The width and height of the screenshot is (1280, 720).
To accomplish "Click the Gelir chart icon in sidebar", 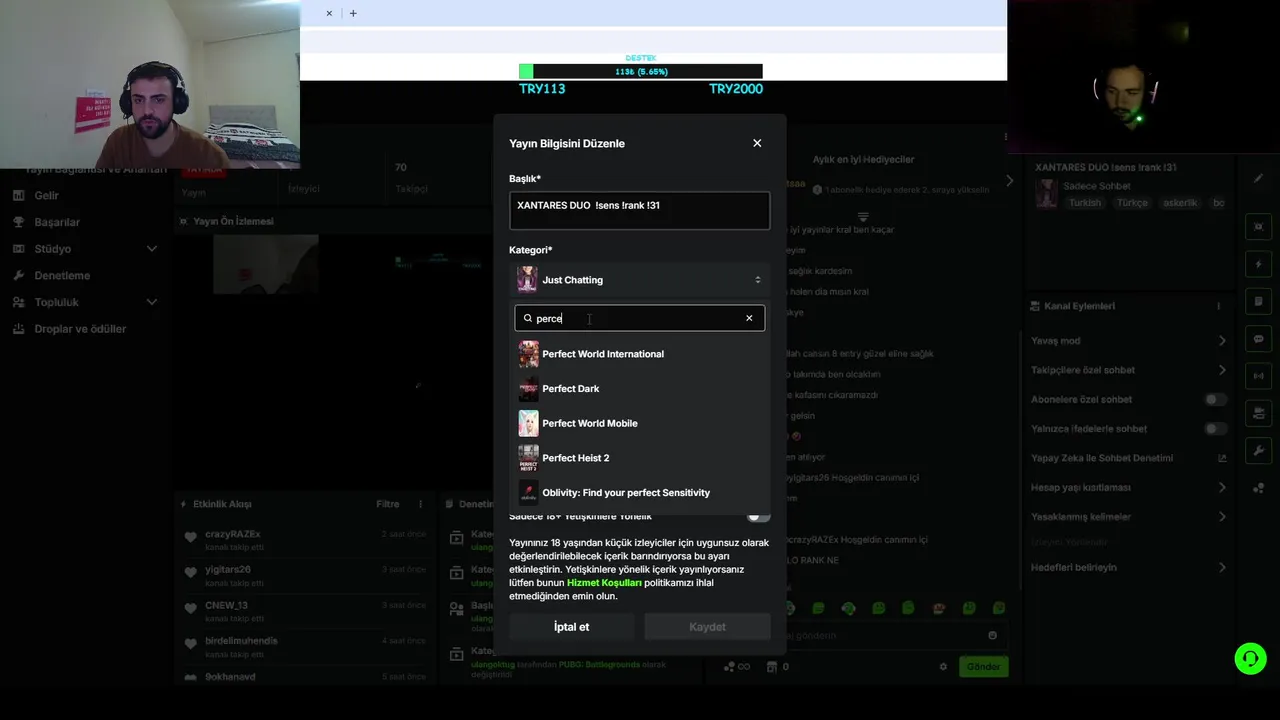I will pos(18,196).
